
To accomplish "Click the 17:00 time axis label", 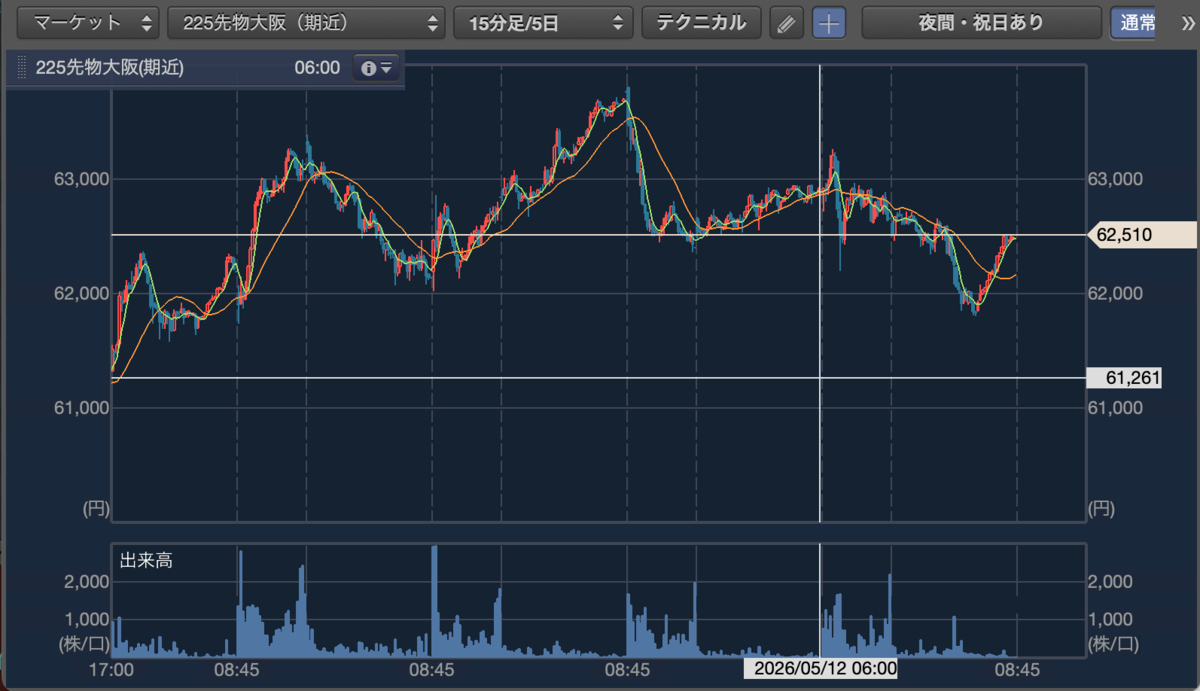I will tap(111, 669).
